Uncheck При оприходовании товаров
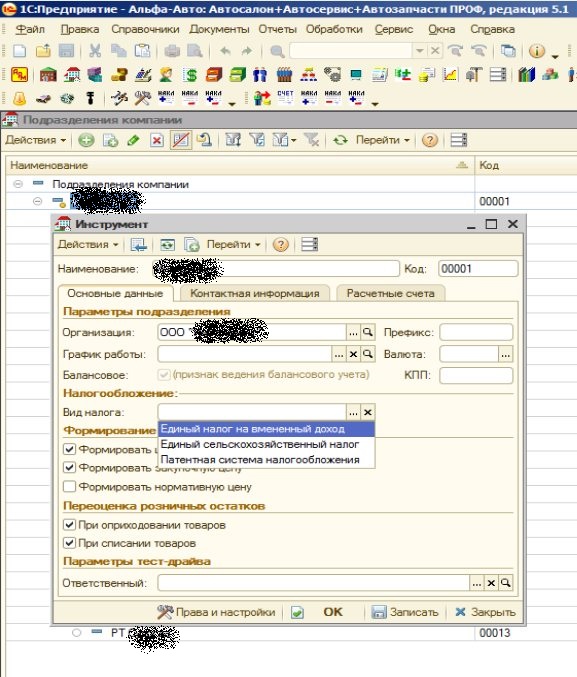Image resolution: width=577 pixels, height=677 pixels. pyautogui.click(x=70, y=525)
